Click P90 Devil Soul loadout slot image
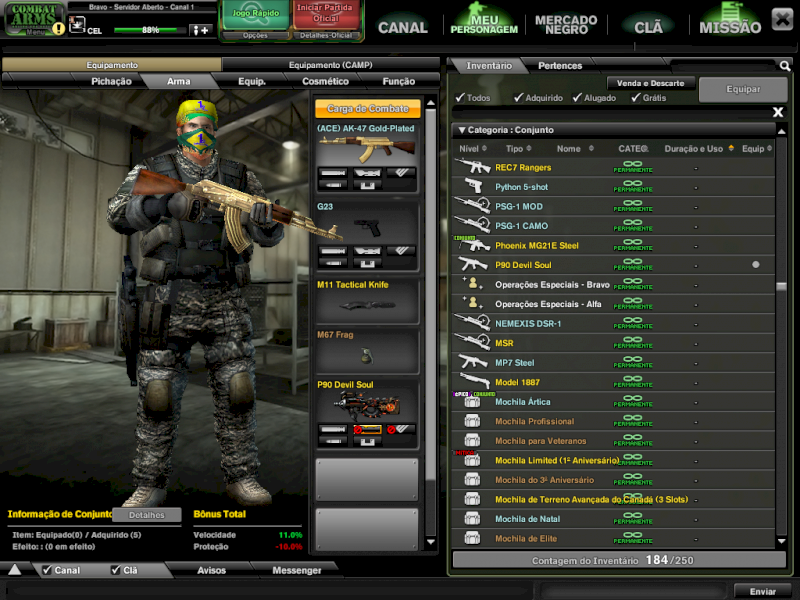This screenshot has width=800, height=600. [x=367, y=406]
